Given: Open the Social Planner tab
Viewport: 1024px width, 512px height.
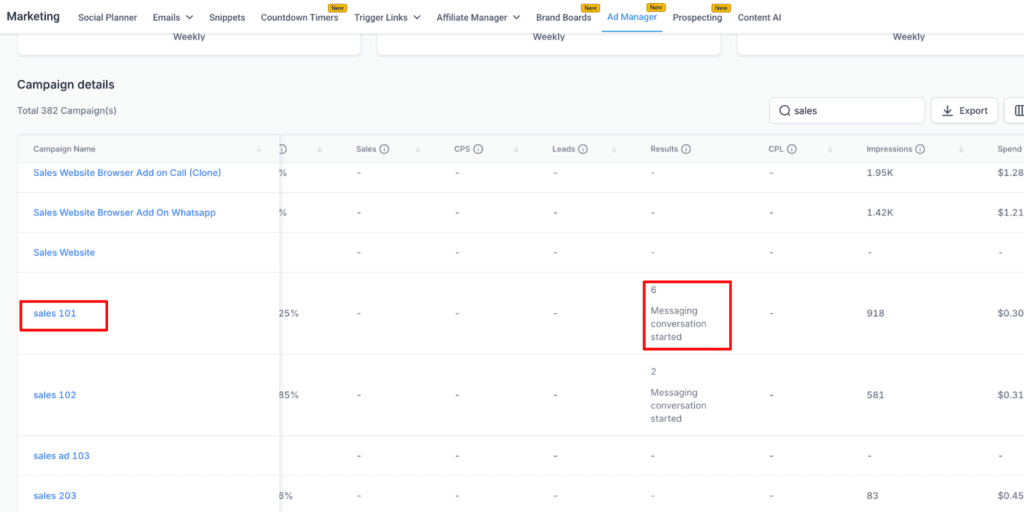Looking at the screenshot, I should (107, 18).
